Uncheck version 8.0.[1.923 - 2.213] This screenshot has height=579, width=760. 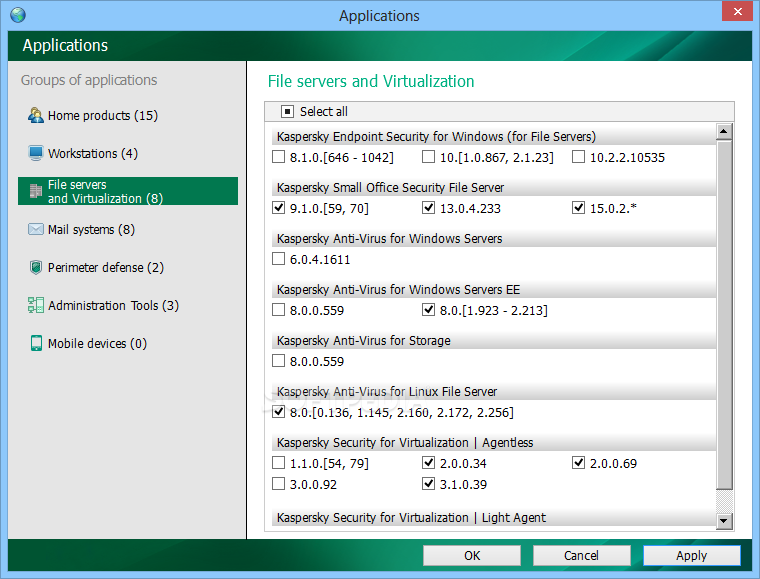pyautogui.click(x=428, y=310)
